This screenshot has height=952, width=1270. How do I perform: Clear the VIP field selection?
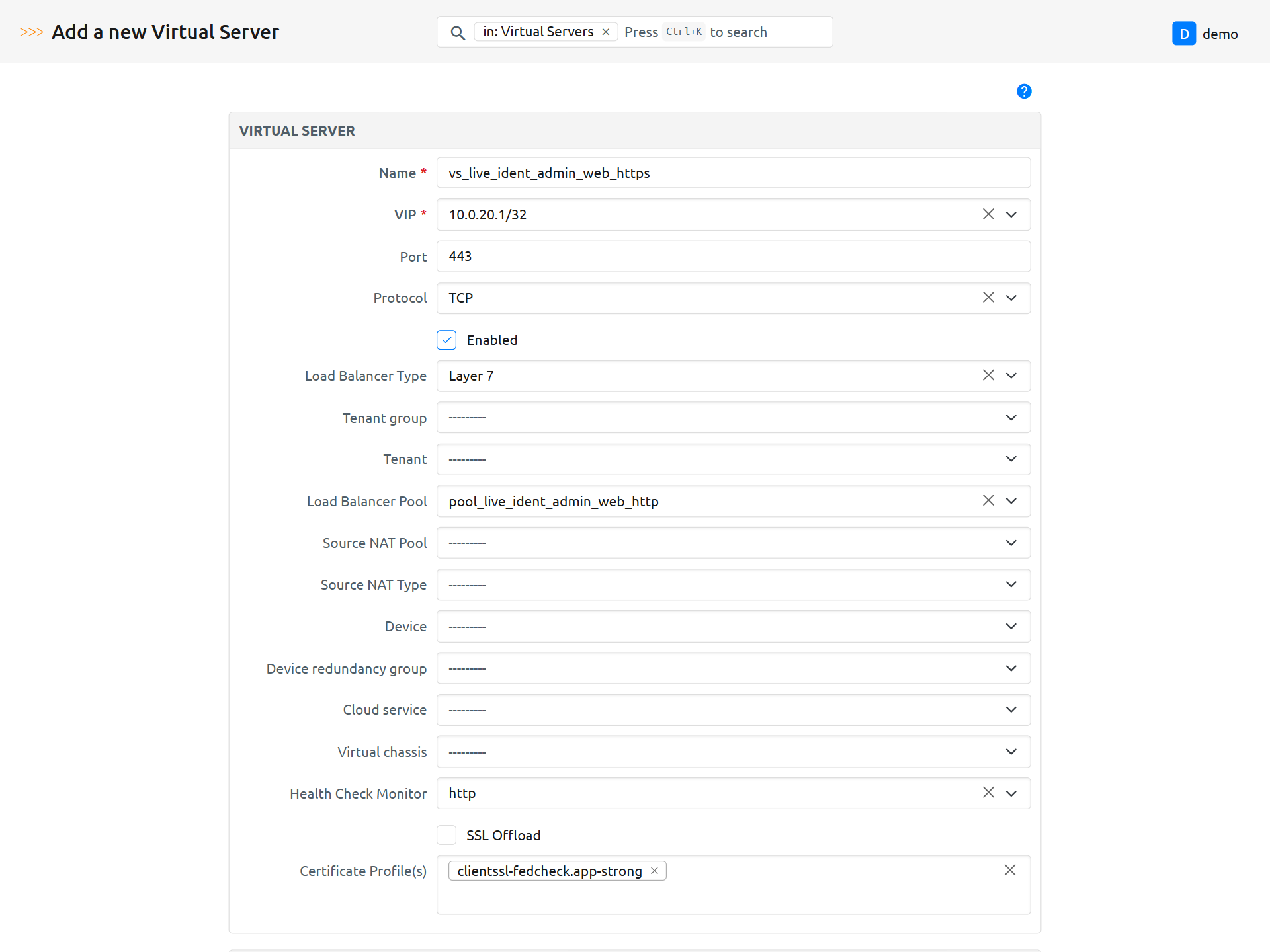tap(988, 214)
